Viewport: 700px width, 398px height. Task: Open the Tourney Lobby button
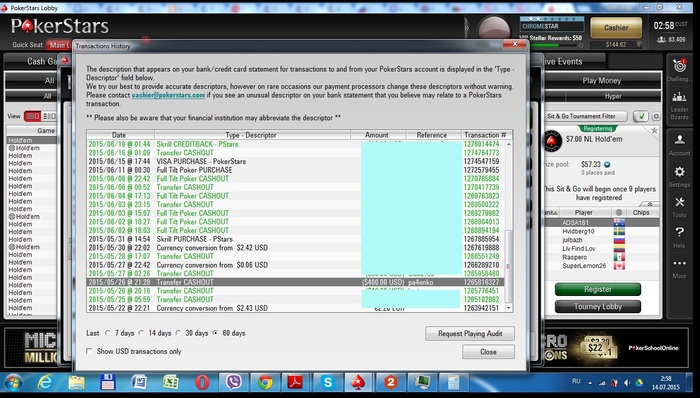(x=598, y=307)
